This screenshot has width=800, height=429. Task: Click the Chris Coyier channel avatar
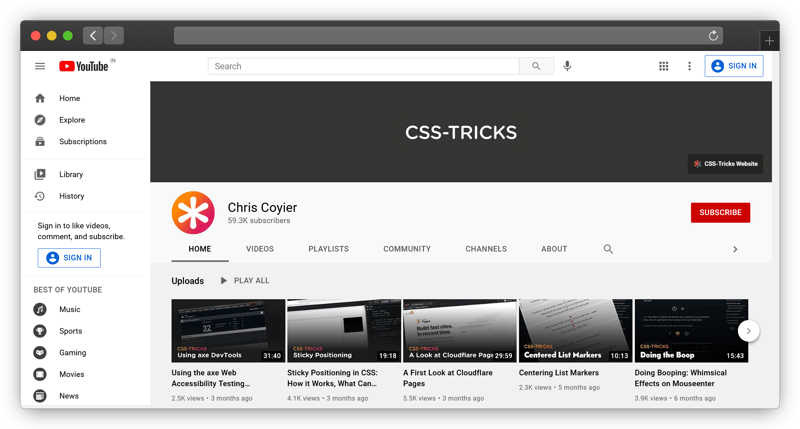[x=193, y=213]
